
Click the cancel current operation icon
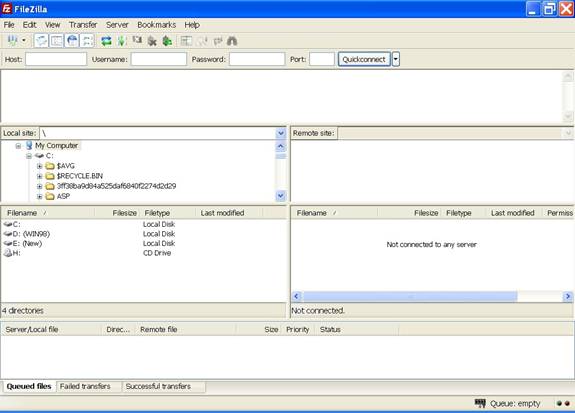(137, 41)
